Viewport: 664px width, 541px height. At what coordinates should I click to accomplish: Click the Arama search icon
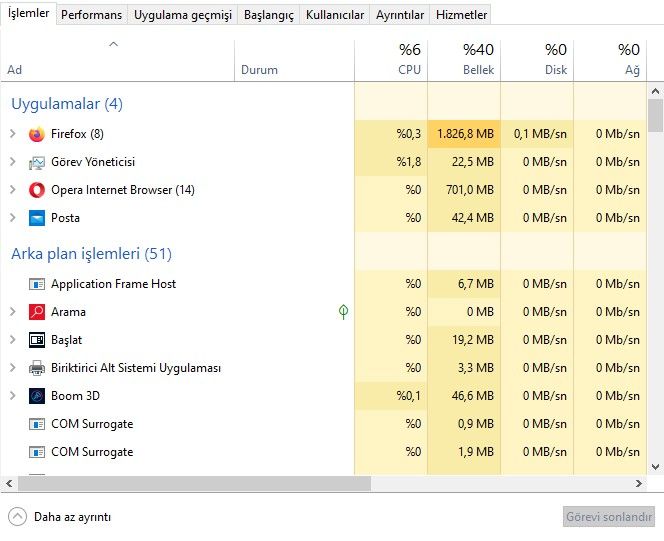[37, 312]
